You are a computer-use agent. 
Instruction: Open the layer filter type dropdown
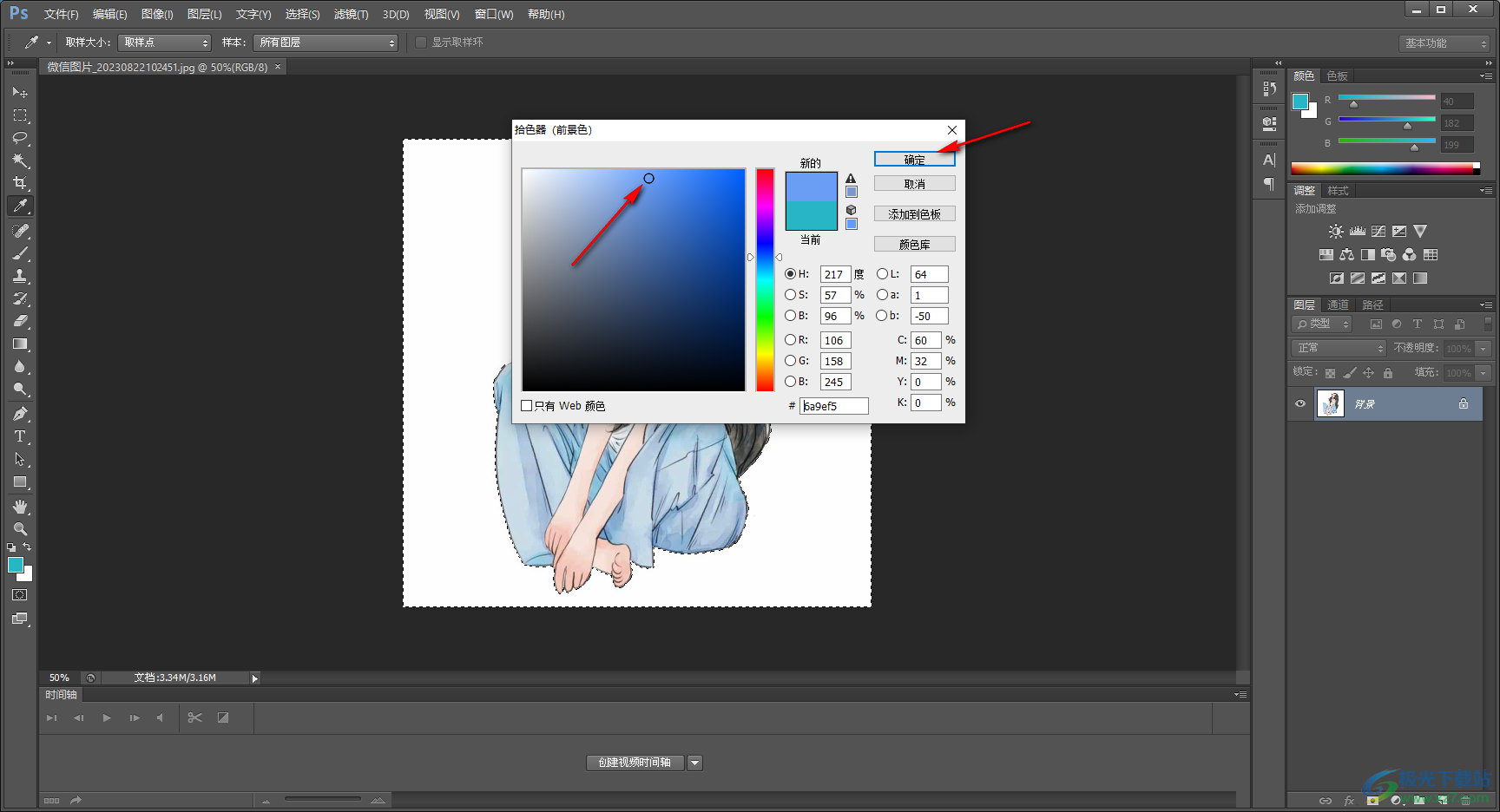pyautogui.click(x=1322, y=324)
